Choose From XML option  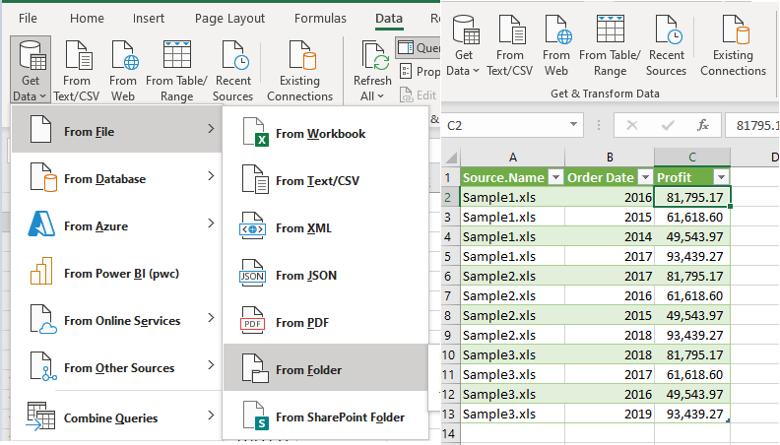pyautogui.click(x=326, y=227)
